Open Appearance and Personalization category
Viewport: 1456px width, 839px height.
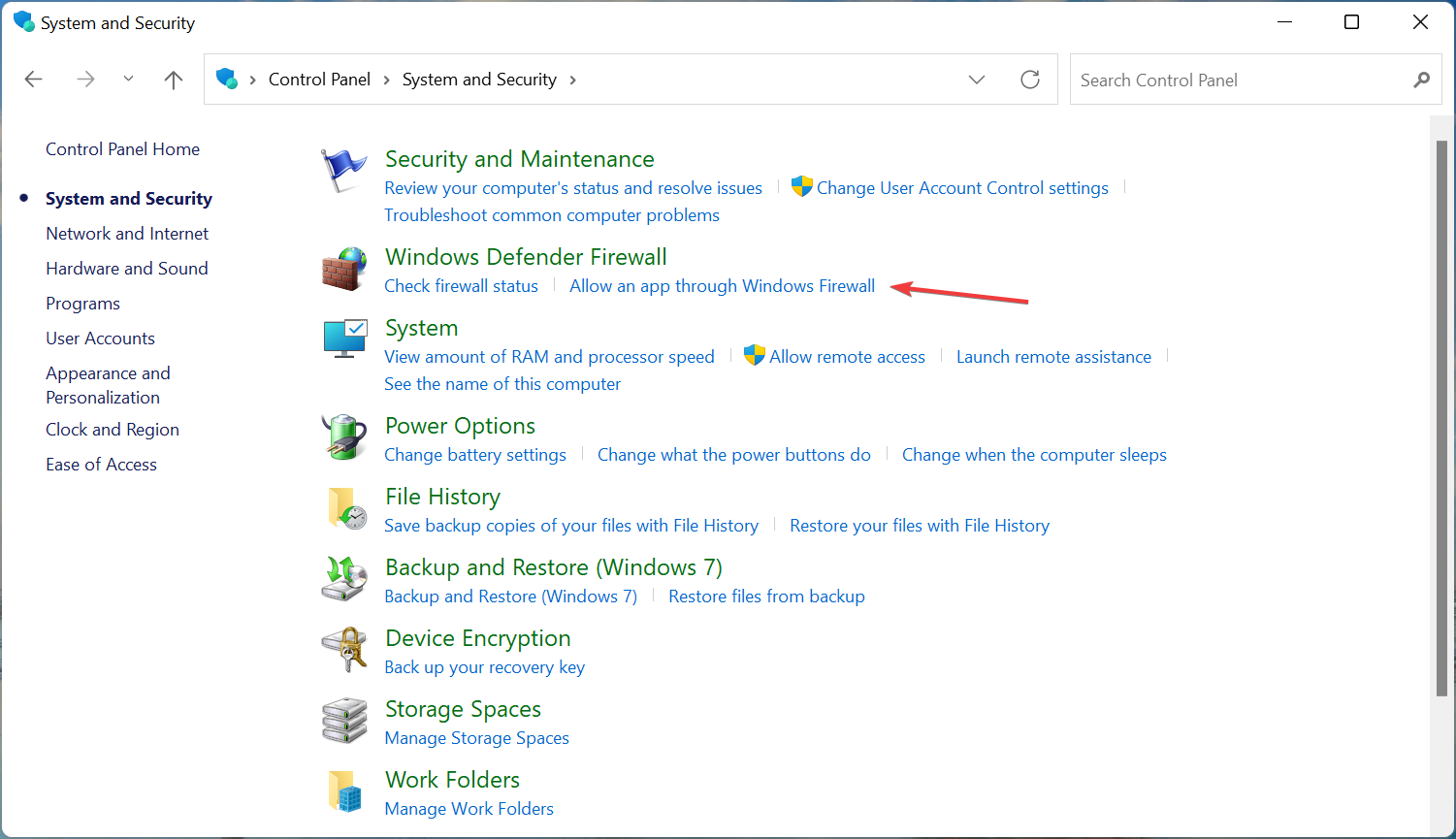tap(108, 385)
